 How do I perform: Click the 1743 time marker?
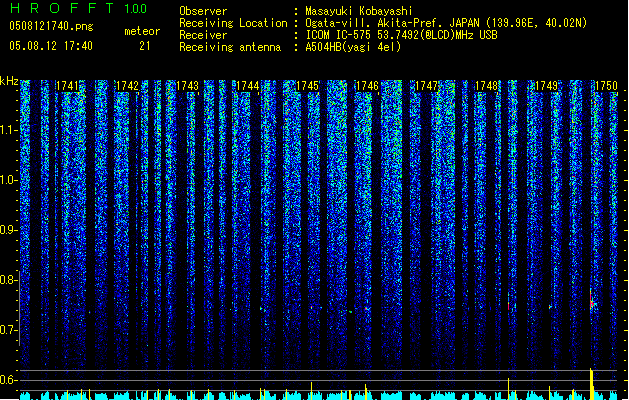click(x=187, y=86)
